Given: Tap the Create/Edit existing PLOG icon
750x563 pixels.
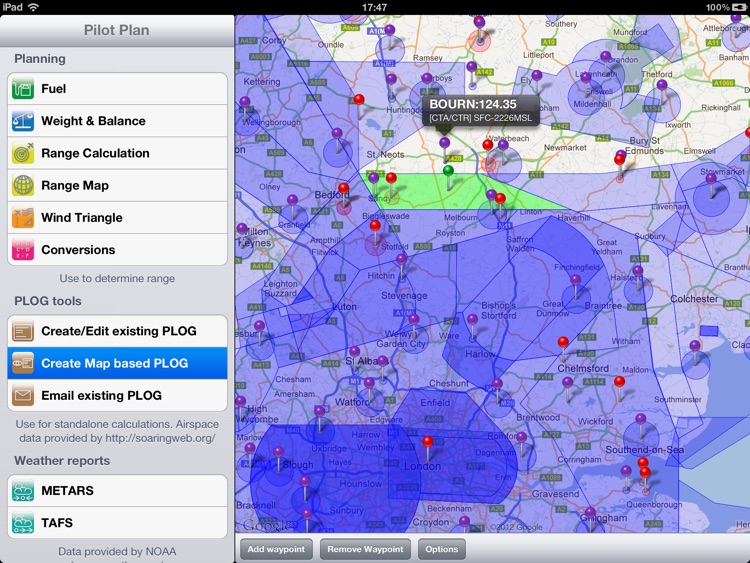Looking at the screenshot, I should pos(23,331).
